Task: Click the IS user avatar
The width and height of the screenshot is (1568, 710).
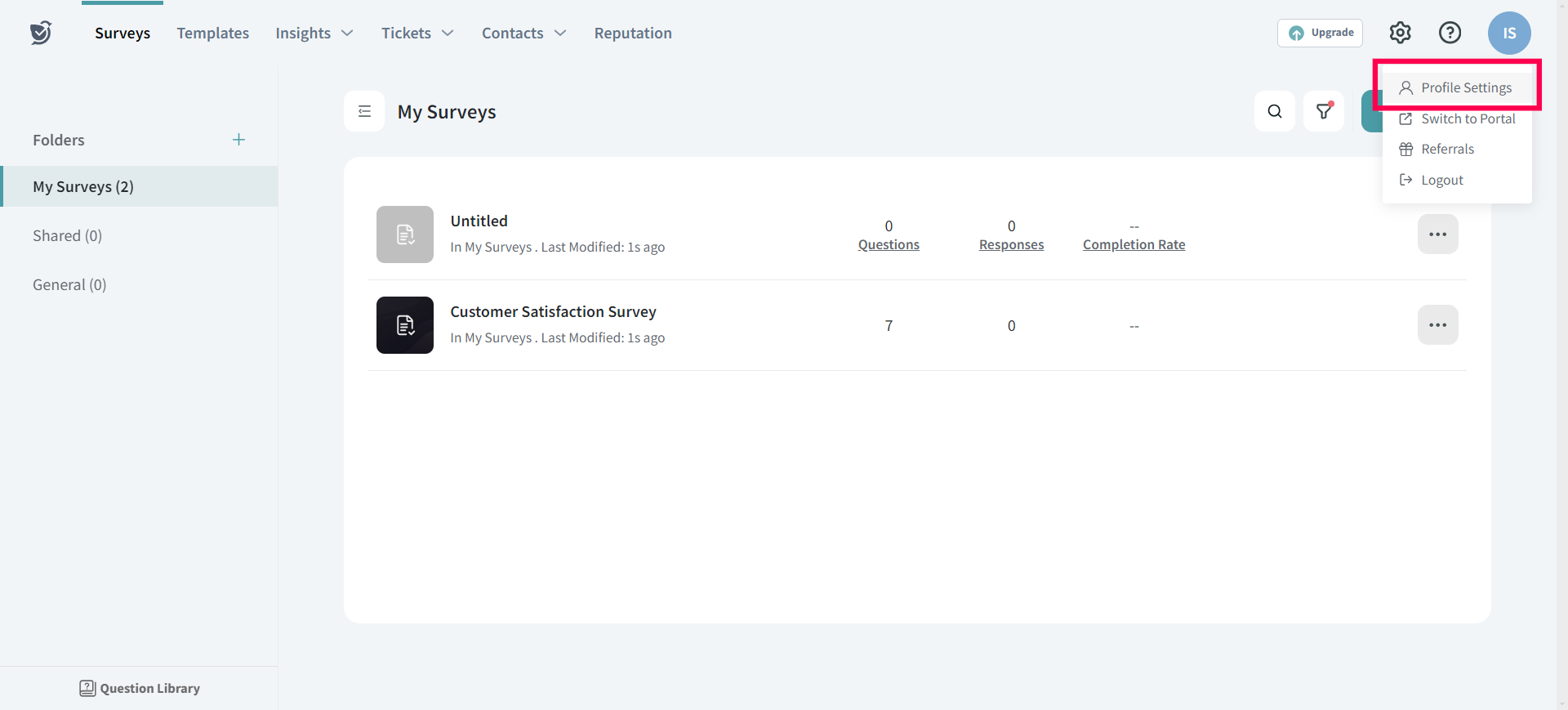Action: pos(1508,33)
